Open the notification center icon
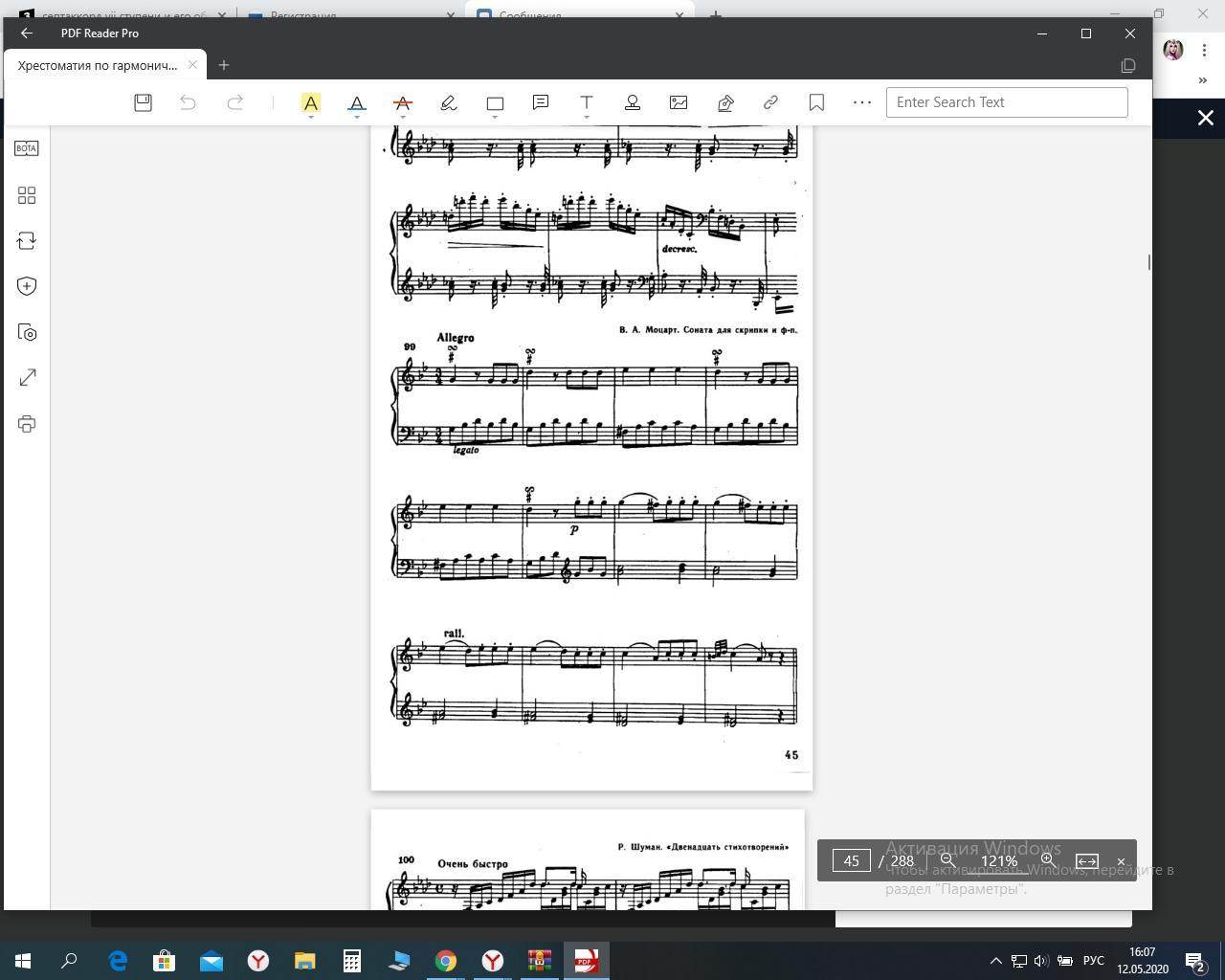 (1195, 961)
